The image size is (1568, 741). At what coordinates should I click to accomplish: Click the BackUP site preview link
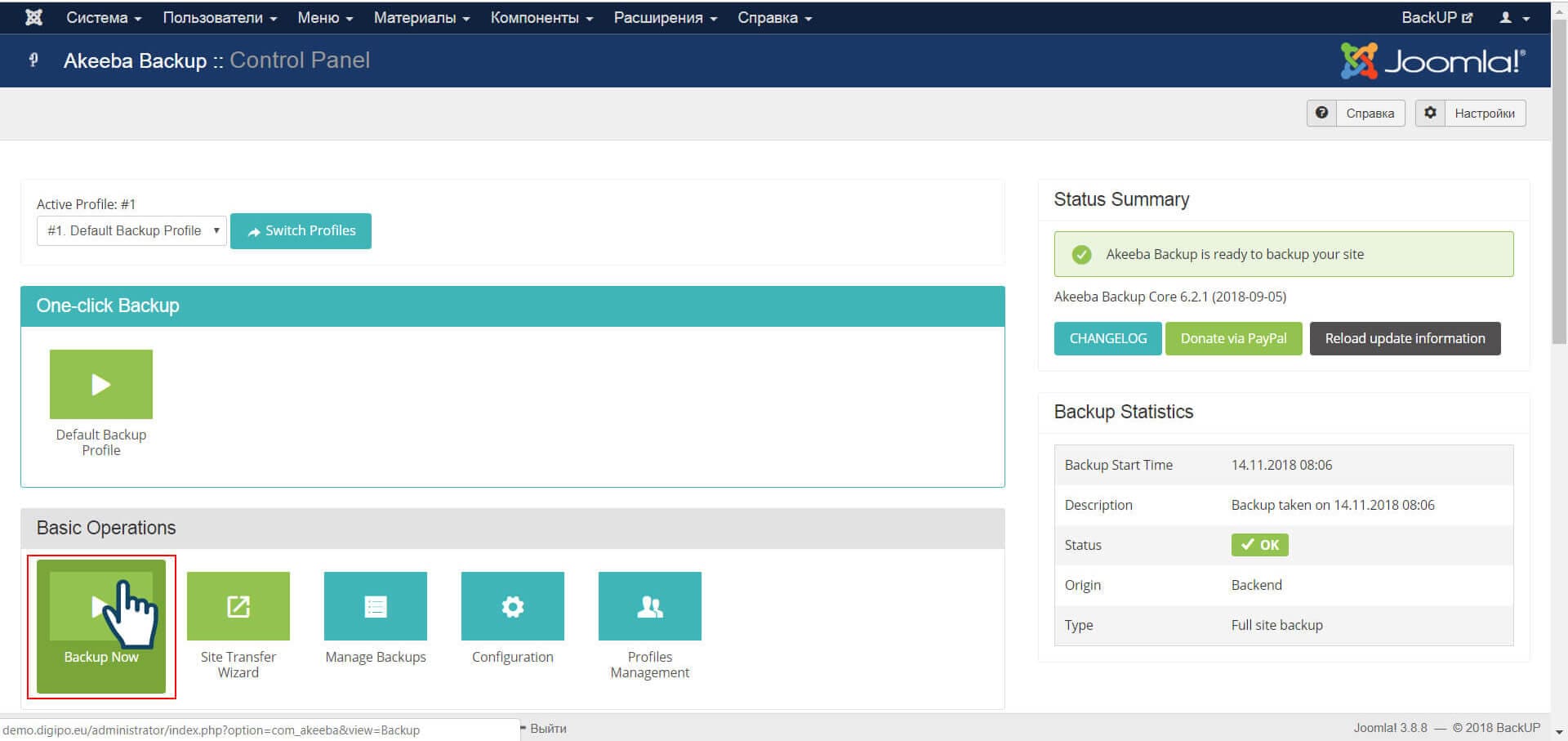tap(1437, 17)
